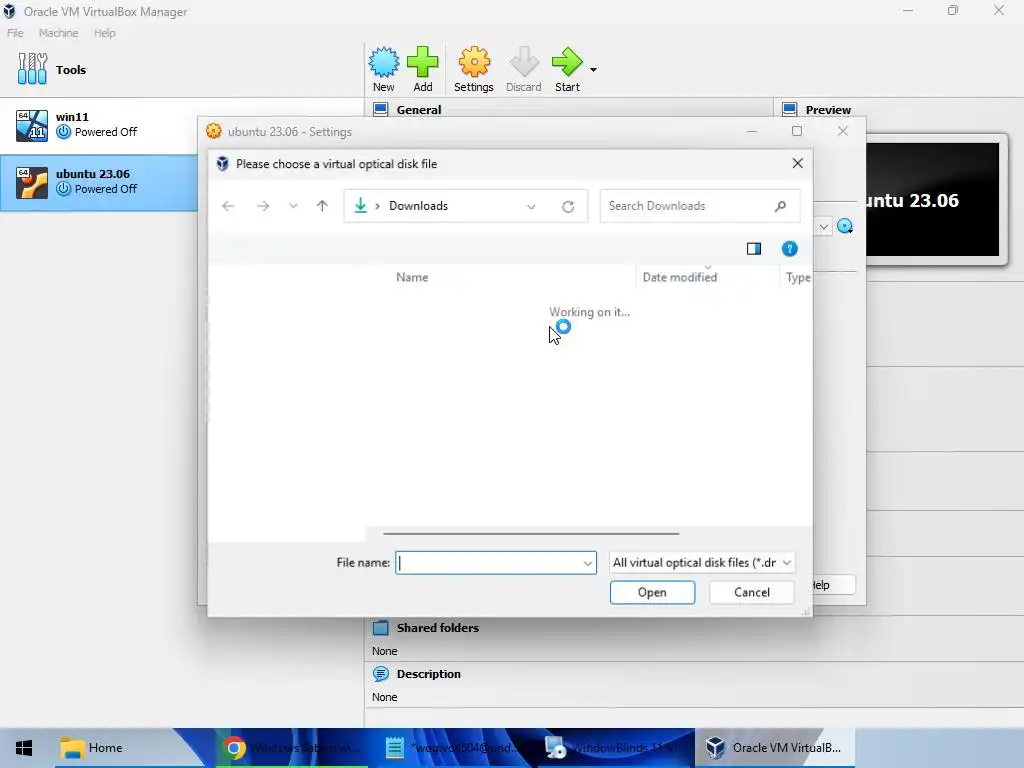
Task: Select the ubuntu 23.06 virtual machine
Action: coord(99,183)
